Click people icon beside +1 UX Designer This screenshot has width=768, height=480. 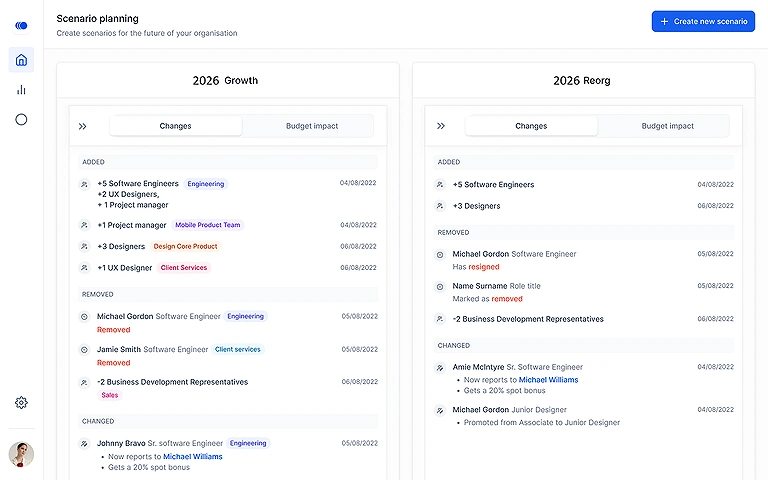pos(84,268)
